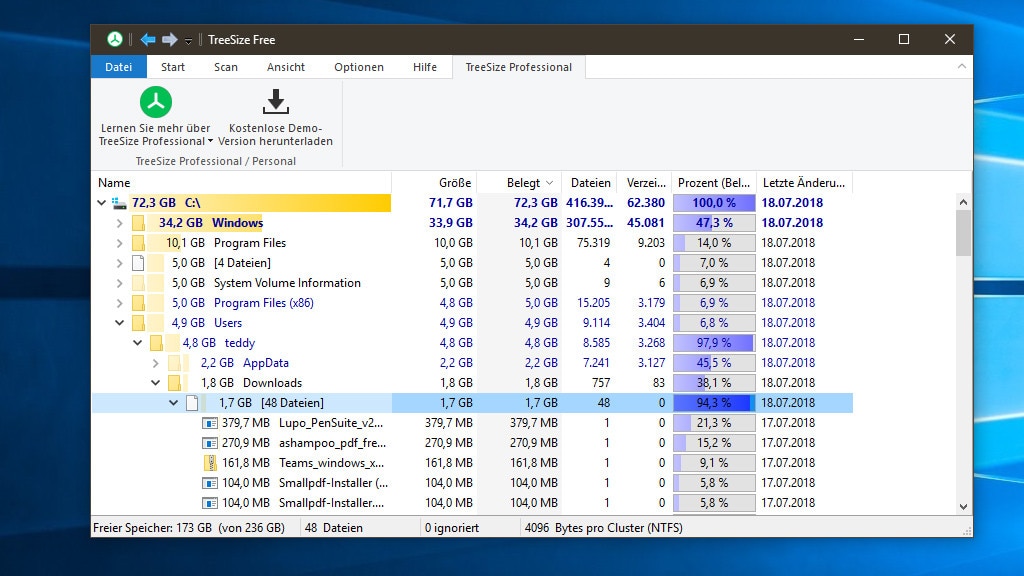Select the TreeSize Professional tab
The width and height of the screenshot is (1024, 576).
(519, 67)
